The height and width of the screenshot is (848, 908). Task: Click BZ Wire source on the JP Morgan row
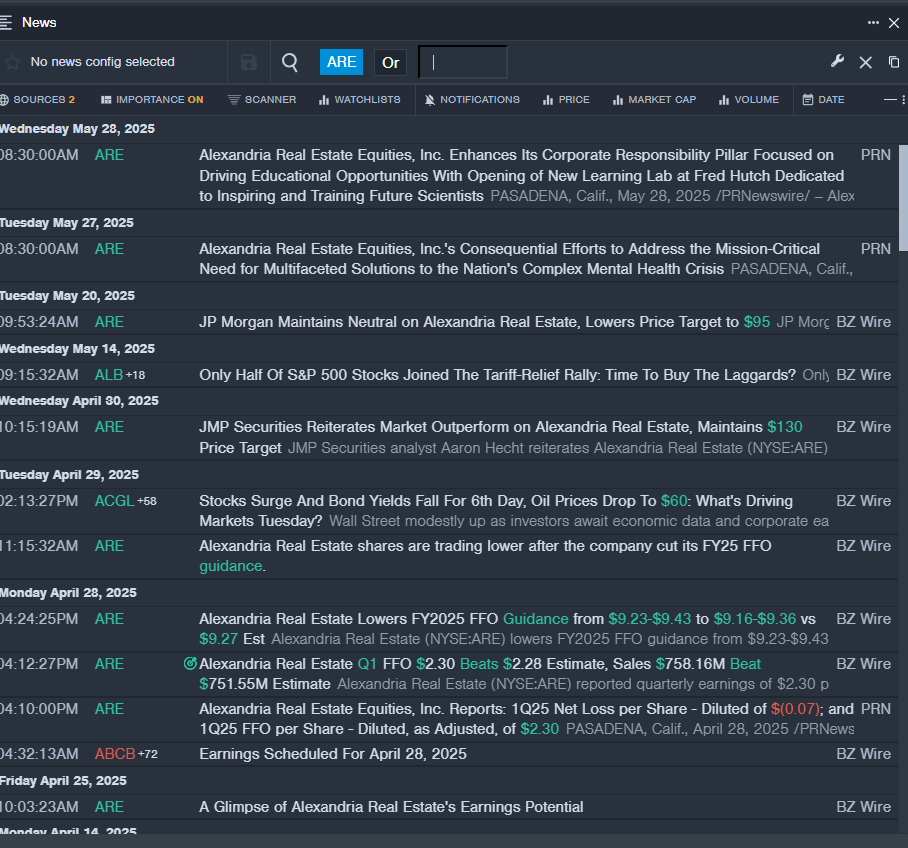[863, 322]
